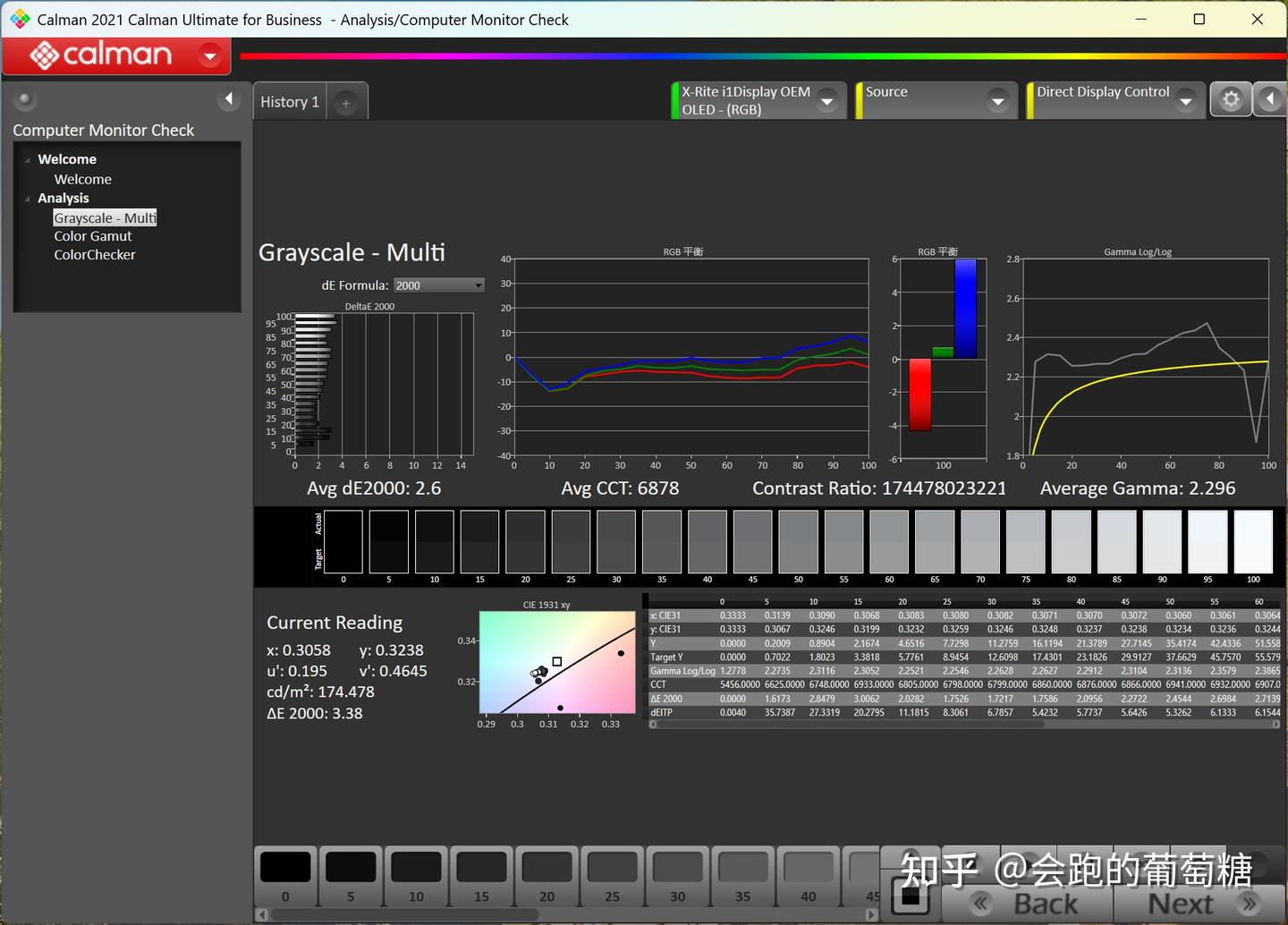Advance to the next step with Next
Viewport: 1288px width, 925px height.
[1199, 903]
